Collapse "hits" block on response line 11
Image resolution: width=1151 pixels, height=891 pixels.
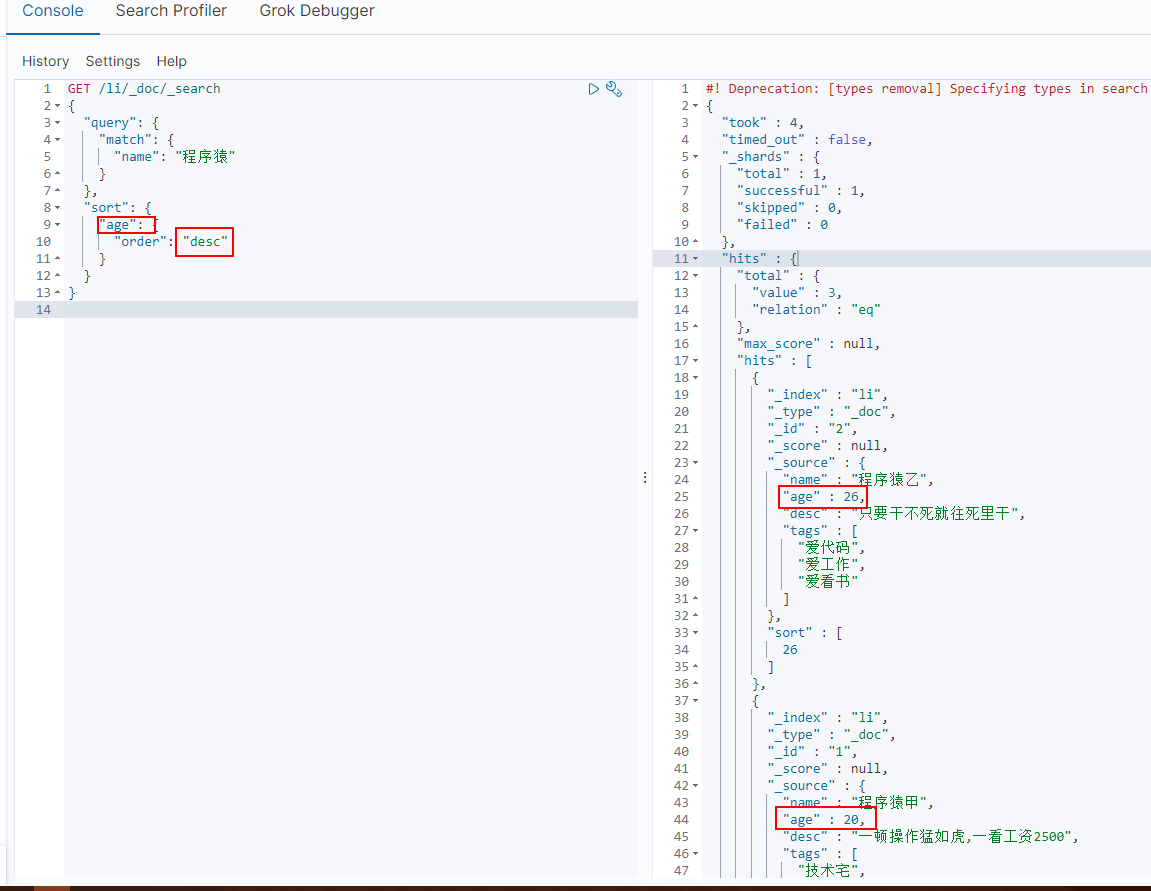click(696, 258)
